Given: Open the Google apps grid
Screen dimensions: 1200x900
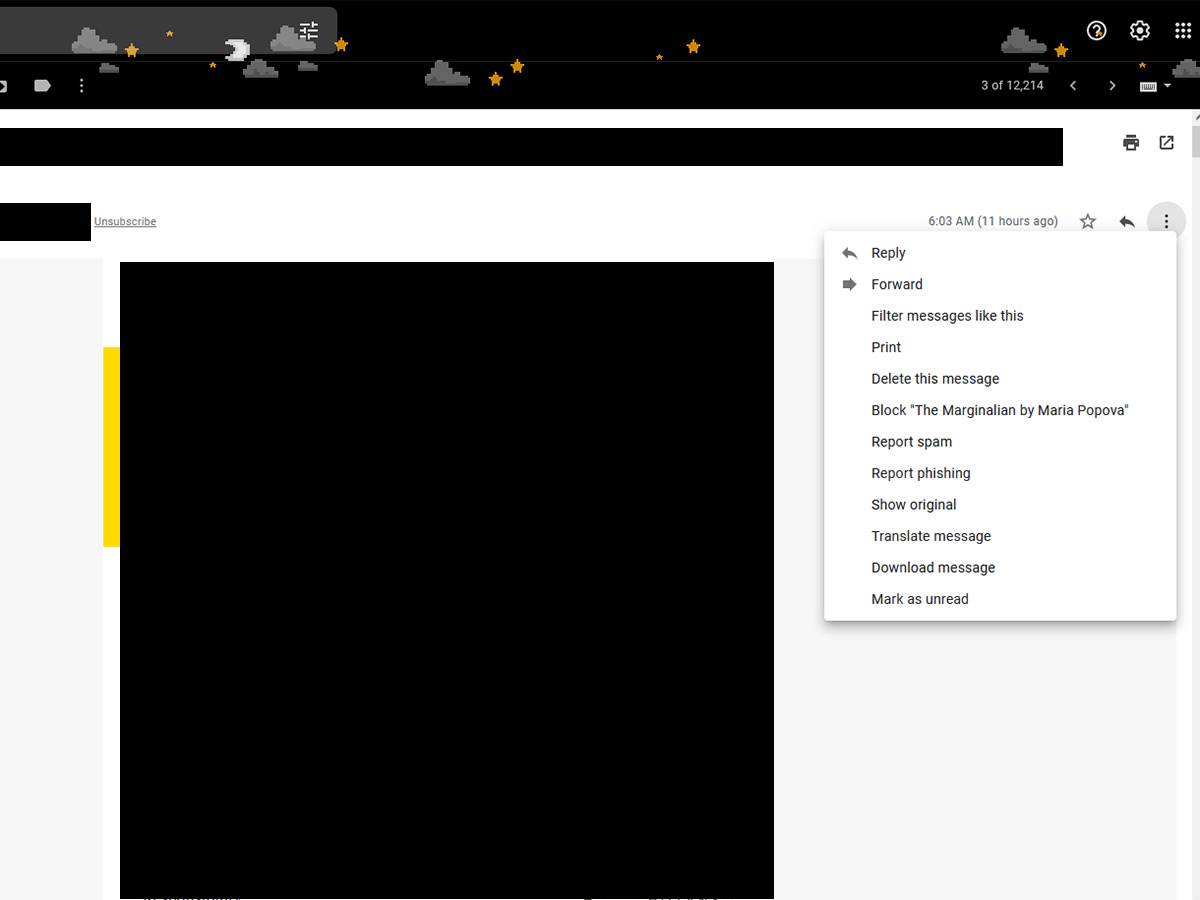Looking at the screenshot, I should (1183, 31).
